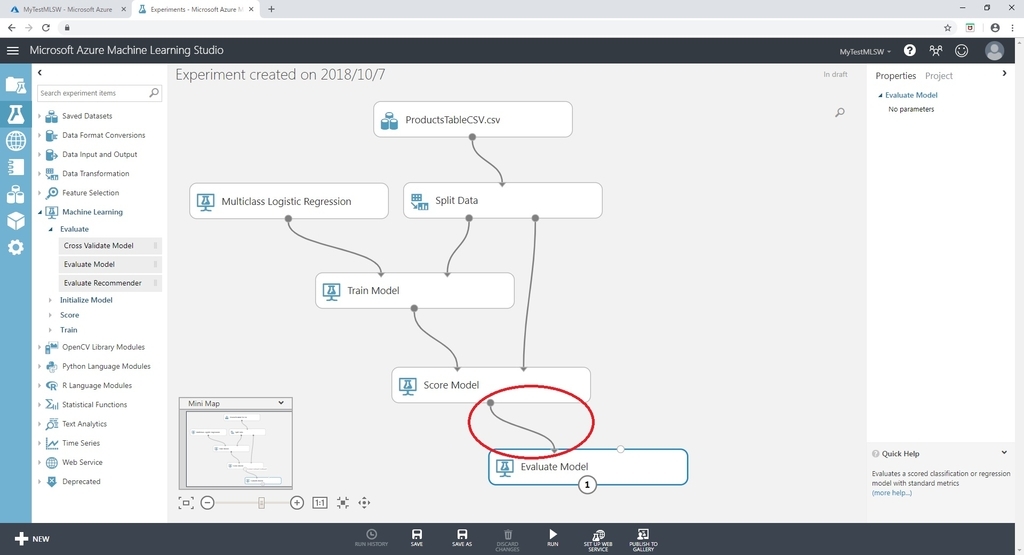Screen dimensions: 1024x555
Task: Open the user account avatar
Action: pyautogui.click(x=995, y=50)
